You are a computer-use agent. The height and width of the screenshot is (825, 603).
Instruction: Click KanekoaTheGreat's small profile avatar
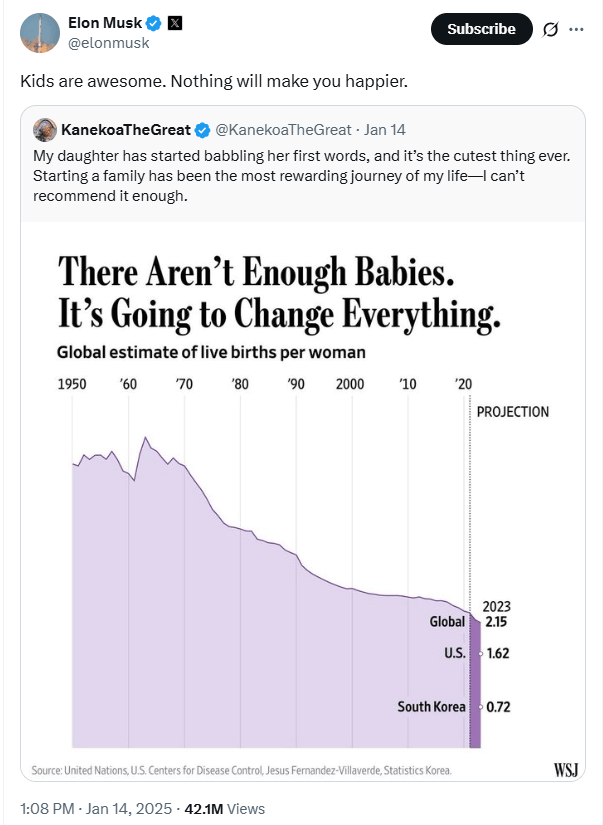(44, 130)
